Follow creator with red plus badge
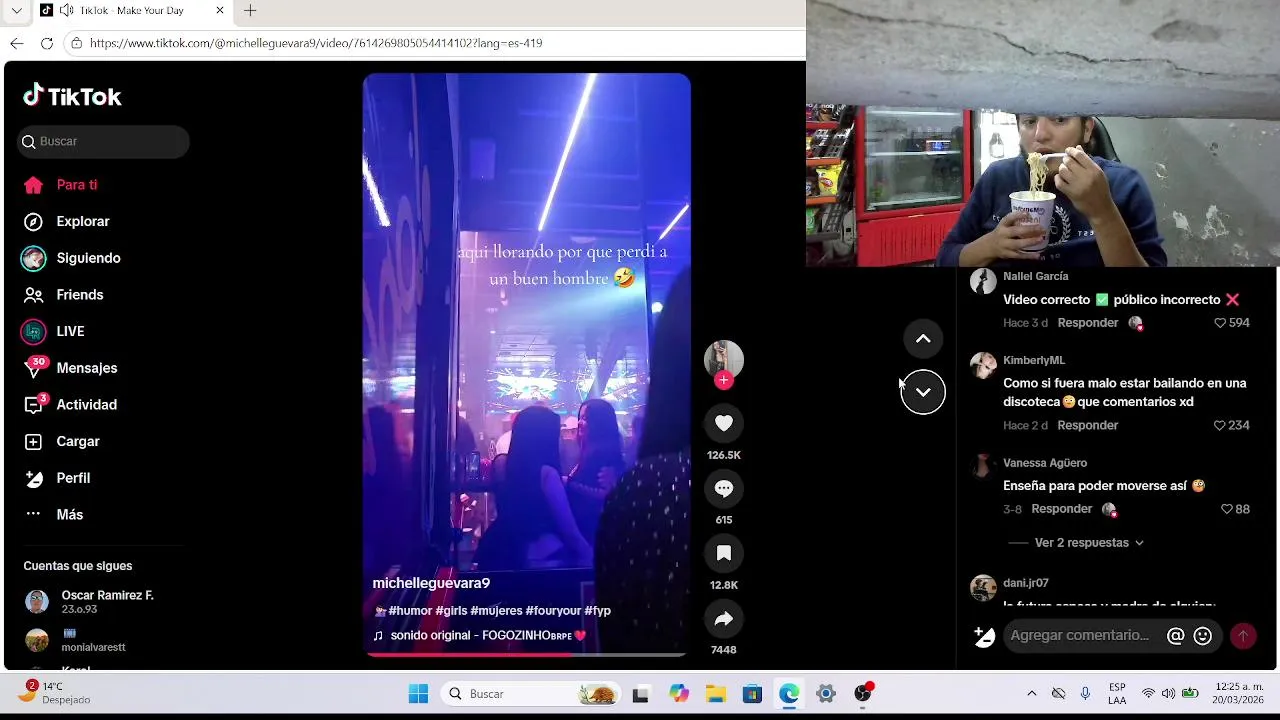This screenshot has height=720, width=1280. (724, 380)
